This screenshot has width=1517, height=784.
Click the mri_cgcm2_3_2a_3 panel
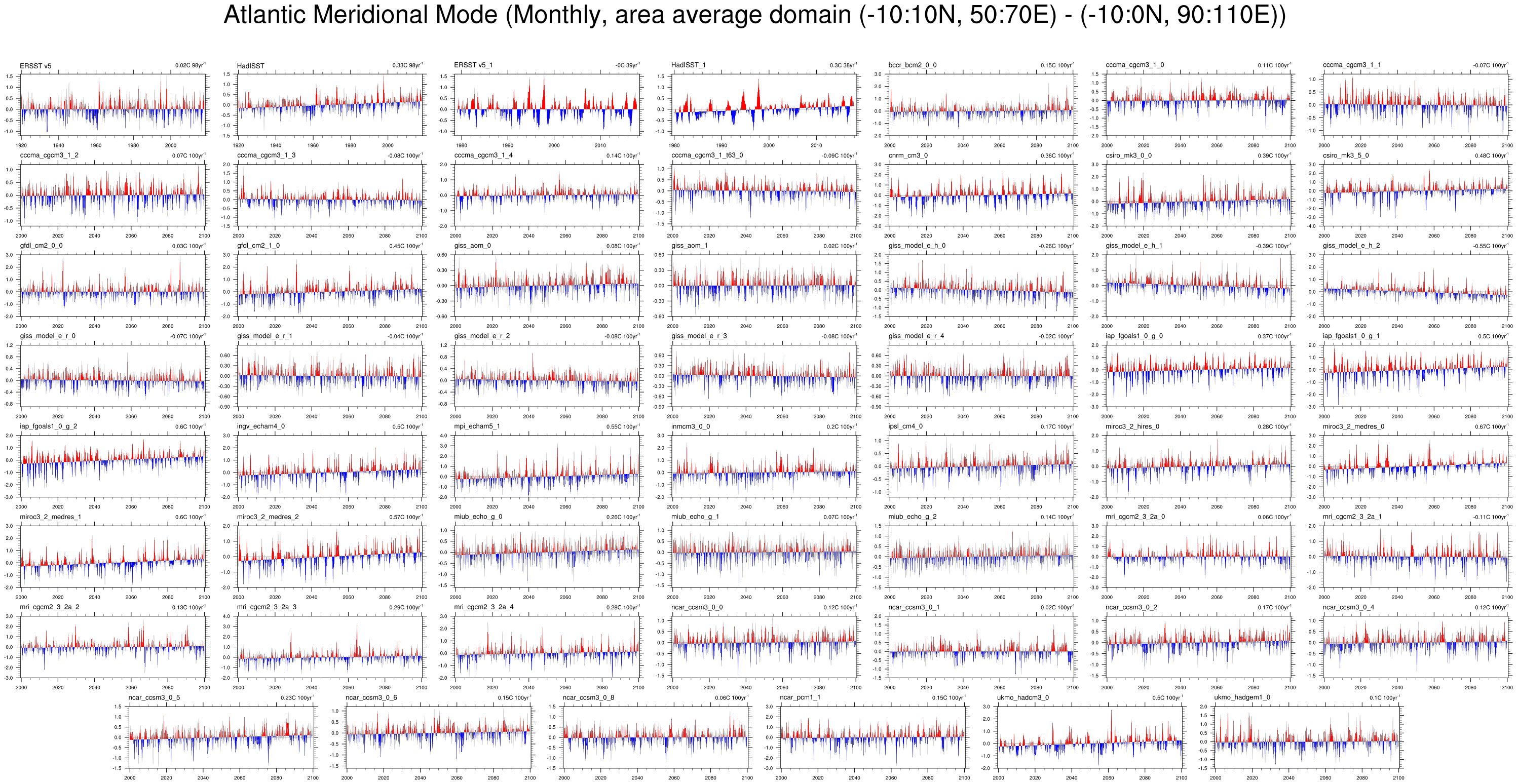tap(330, 647)
